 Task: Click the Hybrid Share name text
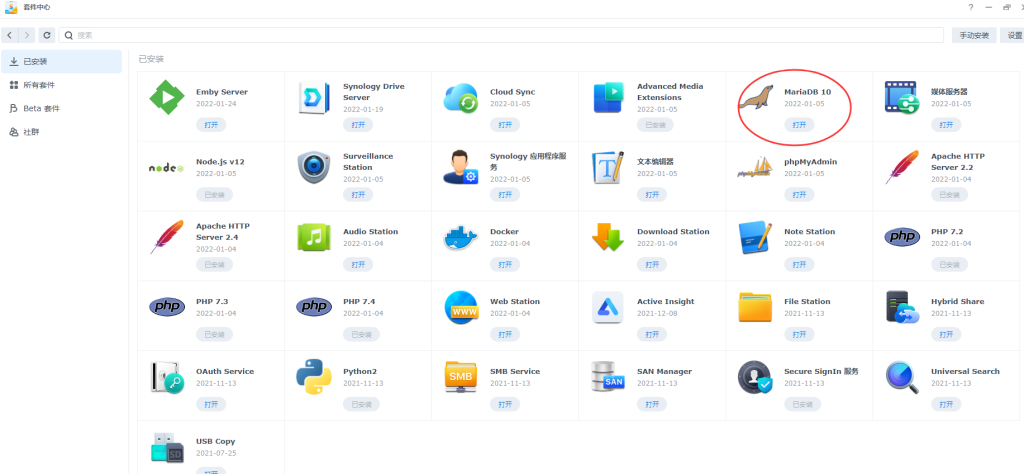coord(957,302)
